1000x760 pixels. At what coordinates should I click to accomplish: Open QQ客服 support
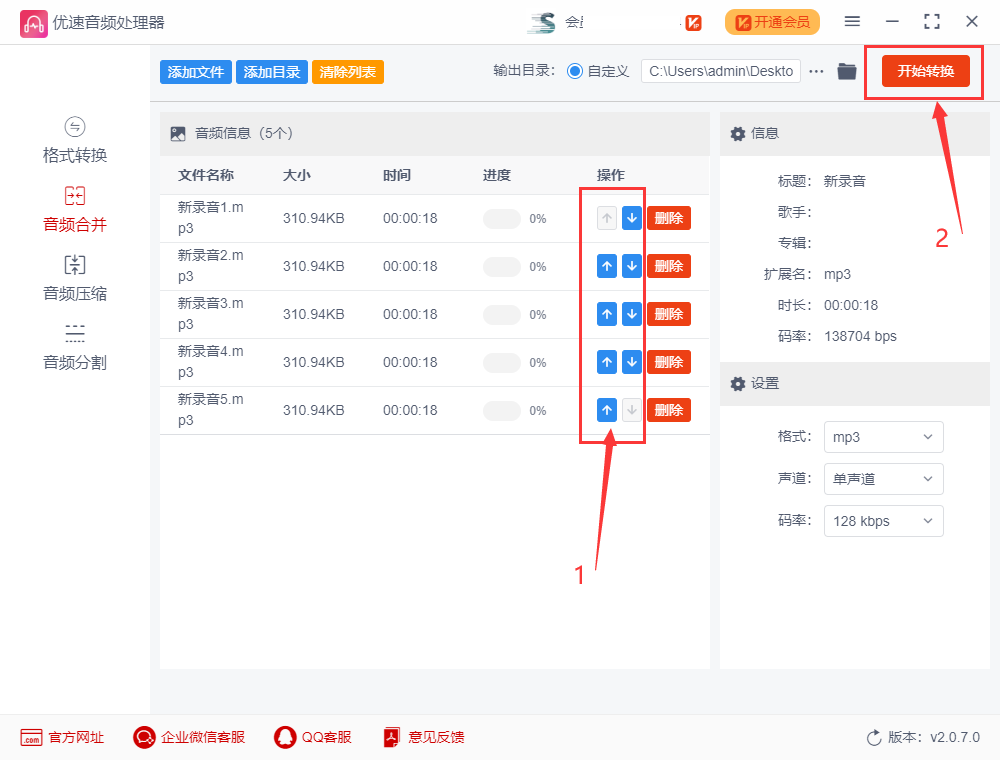312,737
